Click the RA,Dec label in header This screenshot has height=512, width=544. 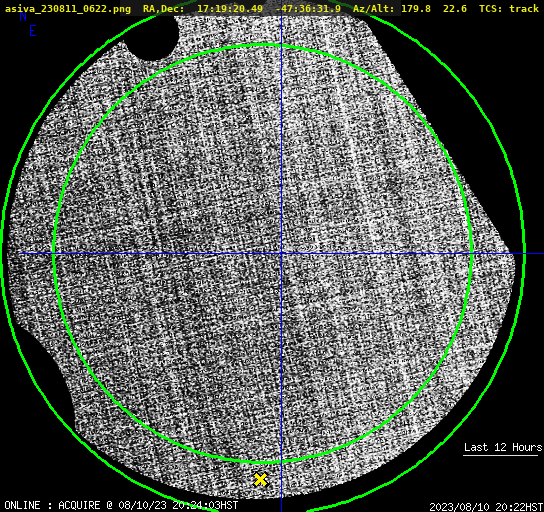(163, 8)
